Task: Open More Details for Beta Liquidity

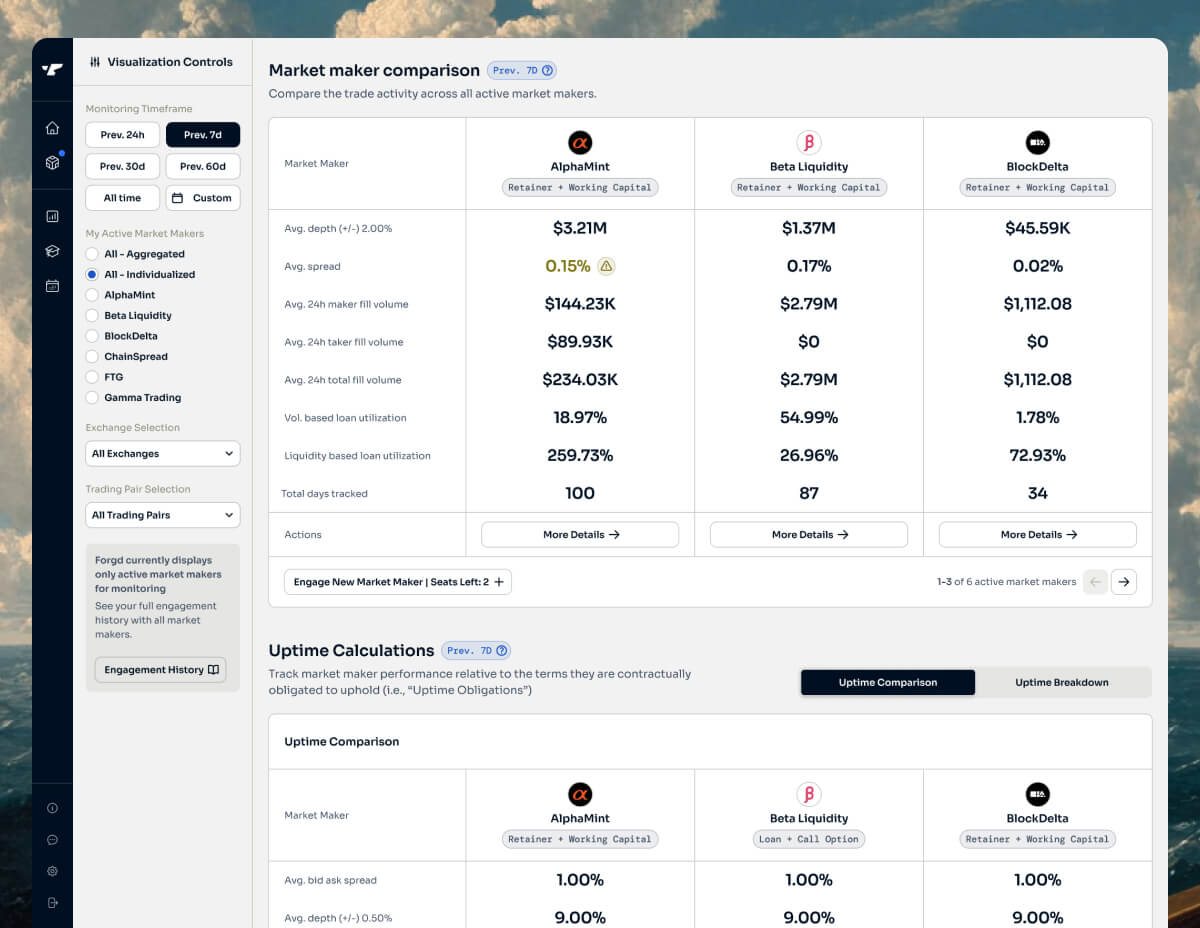Action: tap(809, 535)
